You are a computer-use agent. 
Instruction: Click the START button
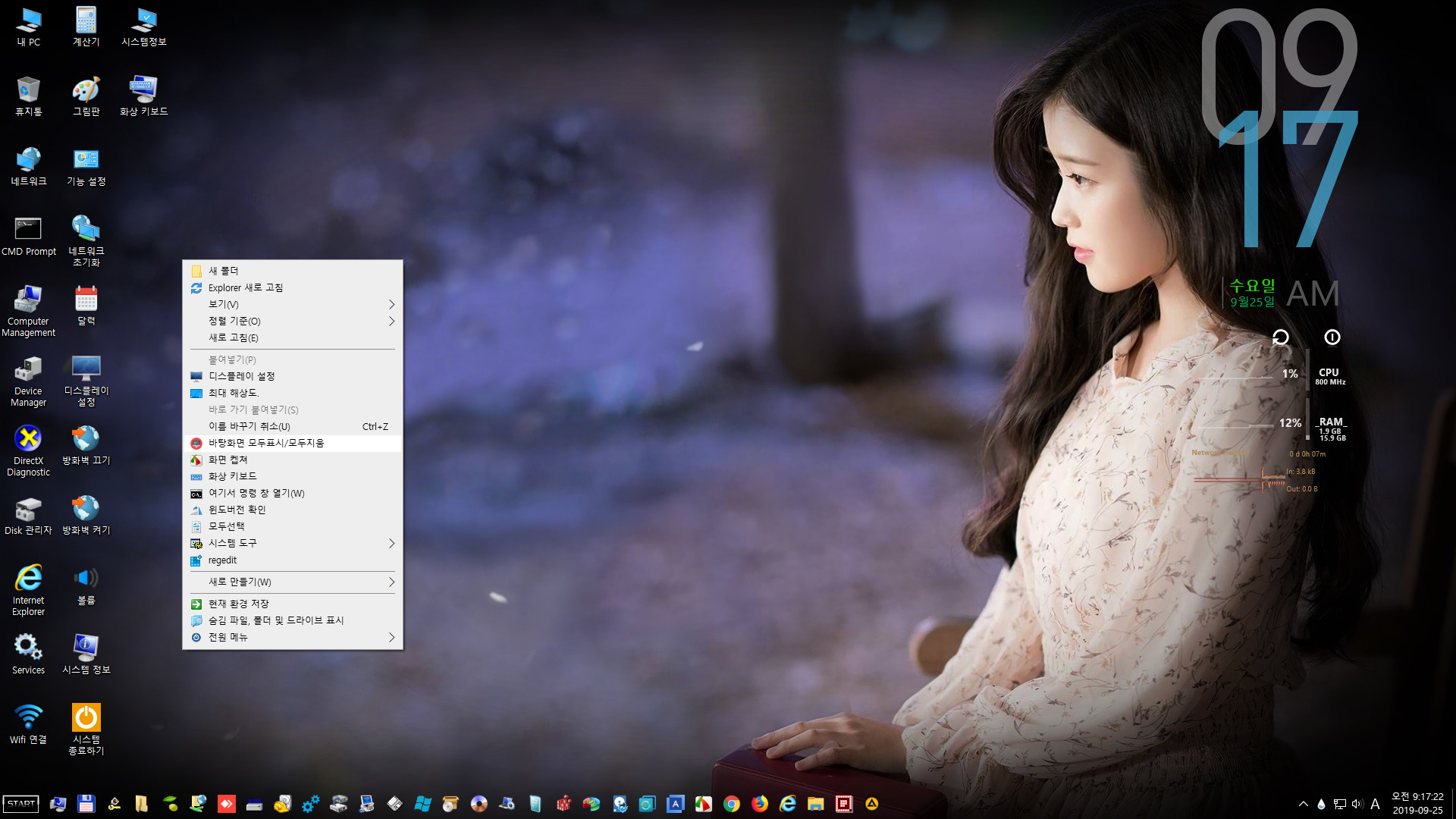point(21,804)
